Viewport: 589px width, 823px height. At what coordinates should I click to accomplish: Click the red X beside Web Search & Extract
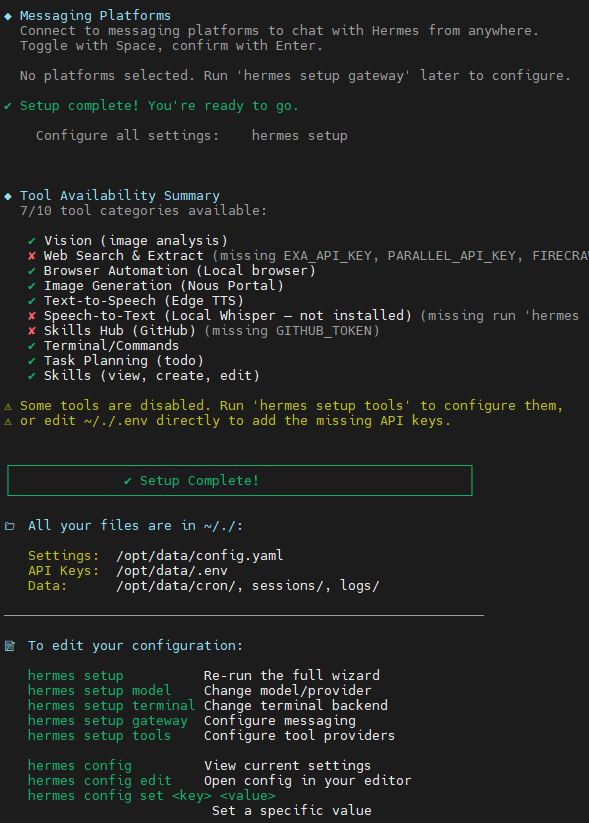pyautogui.click(x=32, y=256)
